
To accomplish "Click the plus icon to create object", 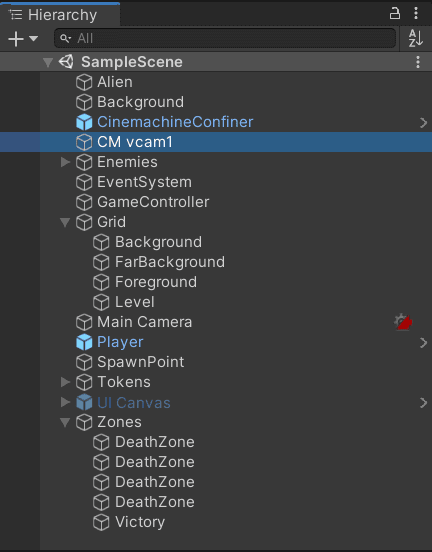I will pos(16,39).
